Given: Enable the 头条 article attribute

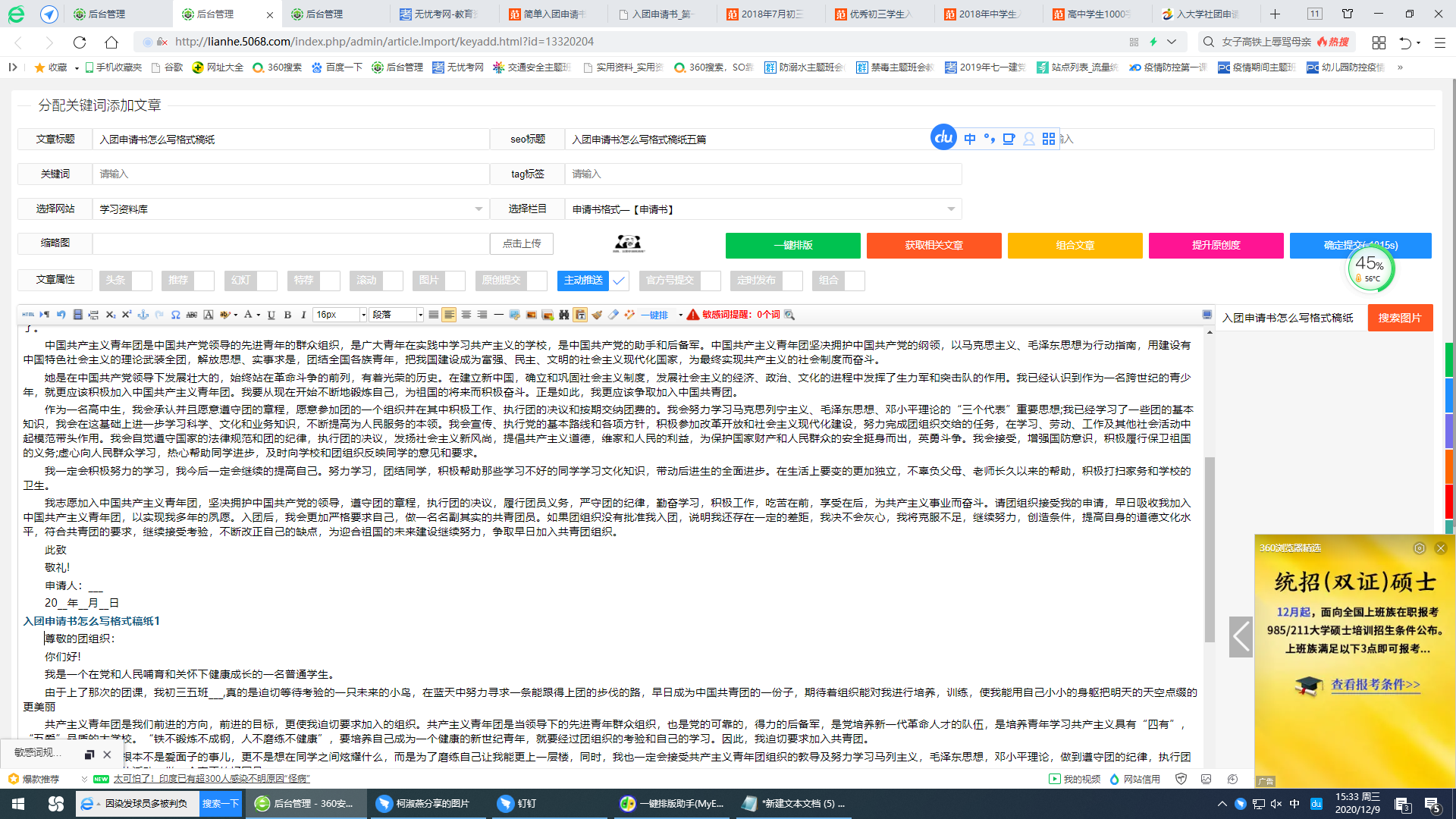Looking at the screenshot, I should [x=142, y=281].
